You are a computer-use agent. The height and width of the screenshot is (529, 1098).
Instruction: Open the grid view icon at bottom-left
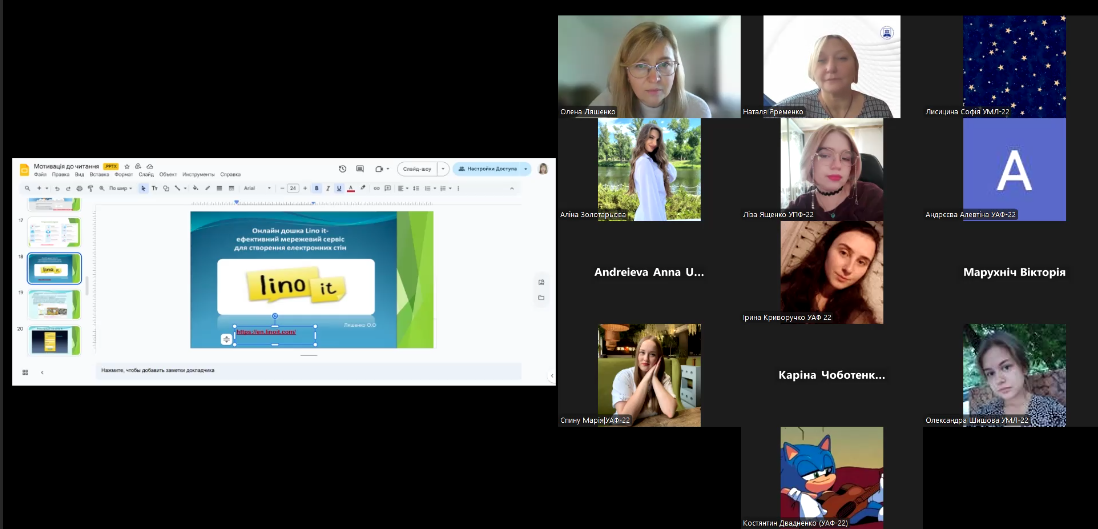24,372
